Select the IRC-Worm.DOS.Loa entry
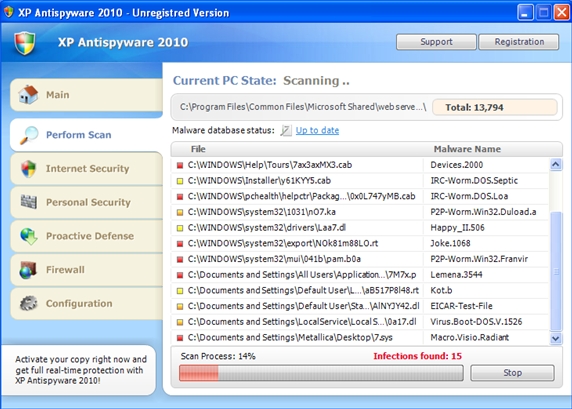Image resolution: width=572 pixels, height=409 pixels. pyautogui.click(x=469, y=196)
